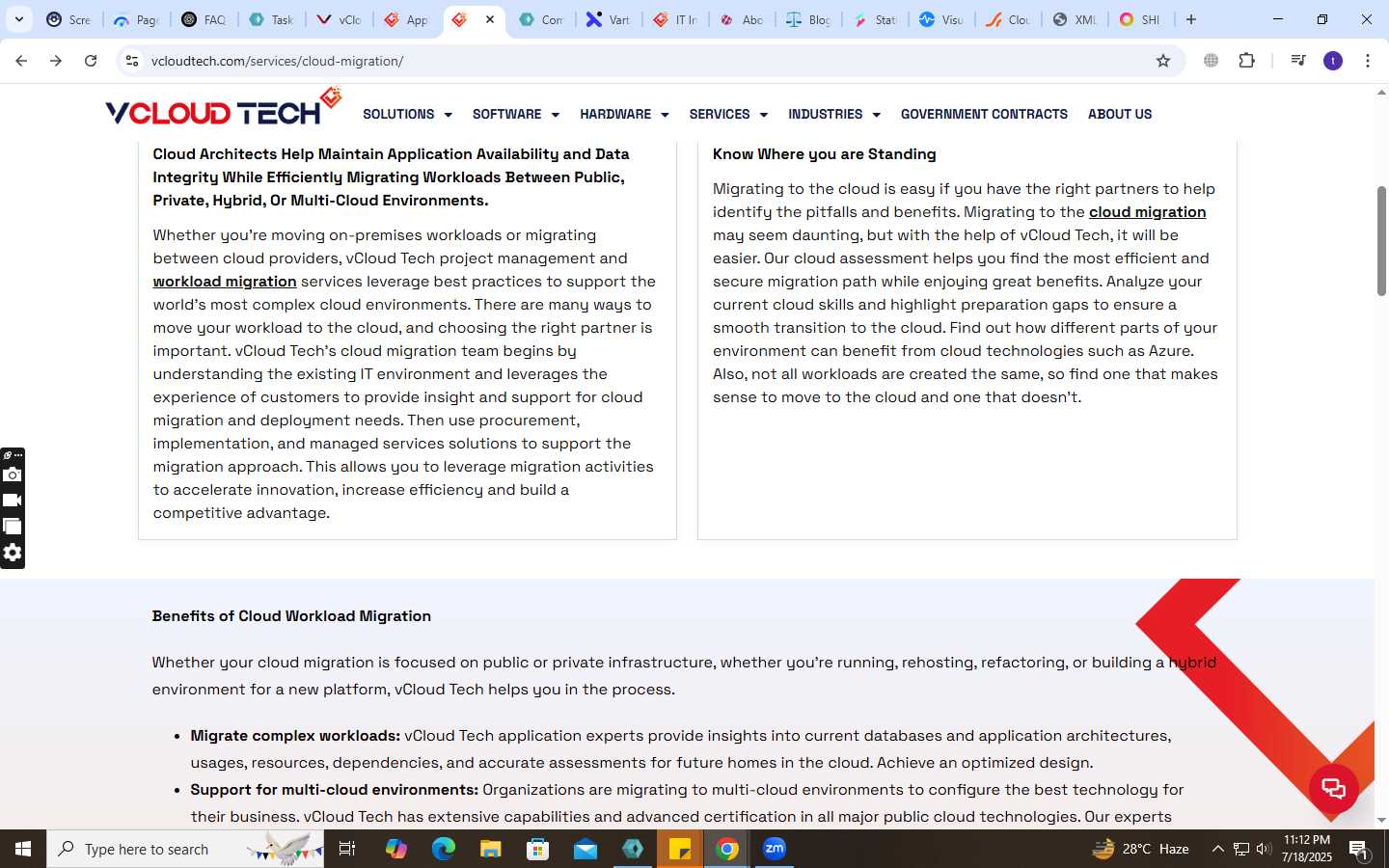The height and width of the screenshot is (868, 1389).
Task: Click the 'Know Where you are Standing' heading
Action: point(825,154)
